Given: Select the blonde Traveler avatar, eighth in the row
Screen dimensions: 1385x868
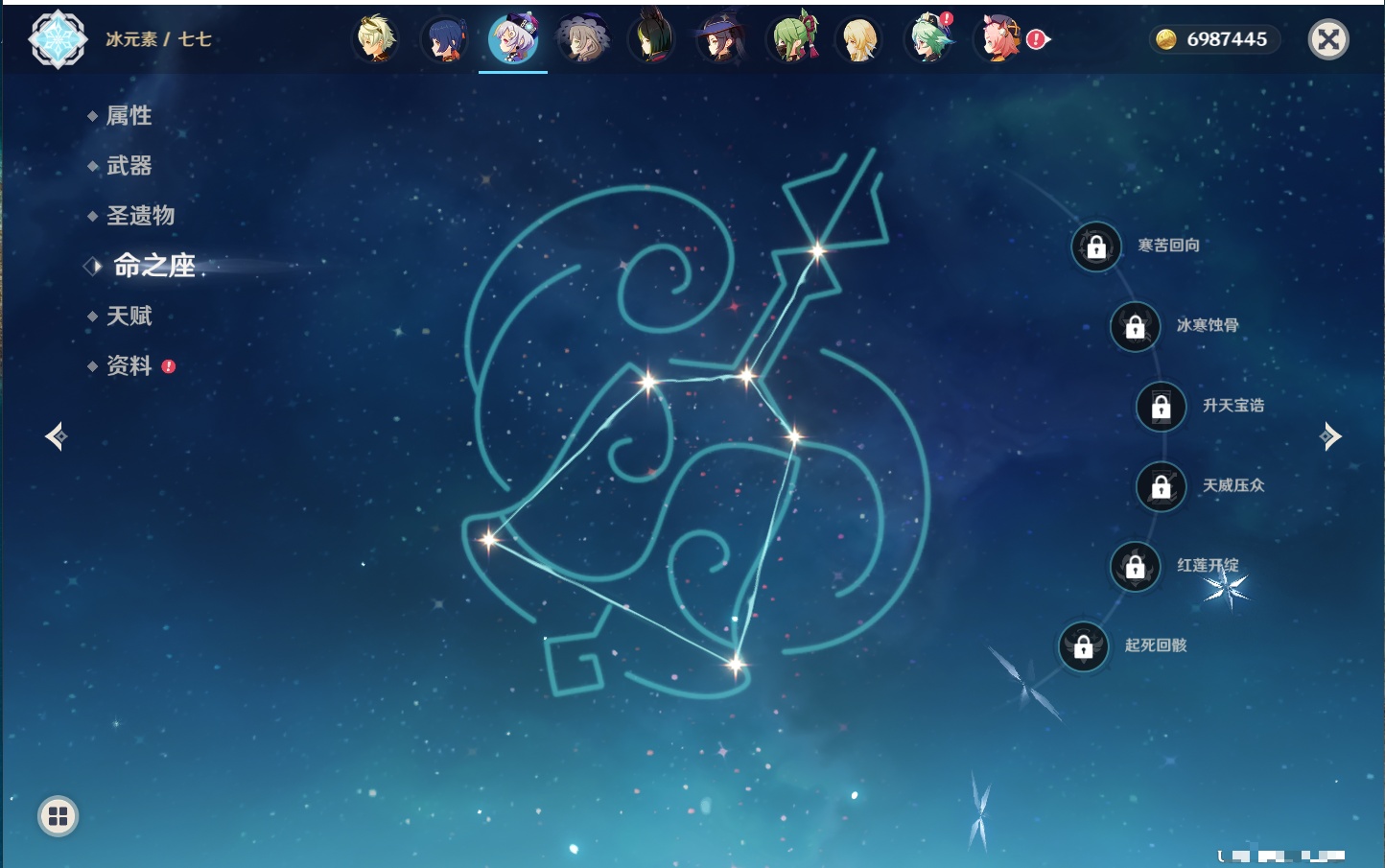Looking at the screenshot, I should point(859,39).
